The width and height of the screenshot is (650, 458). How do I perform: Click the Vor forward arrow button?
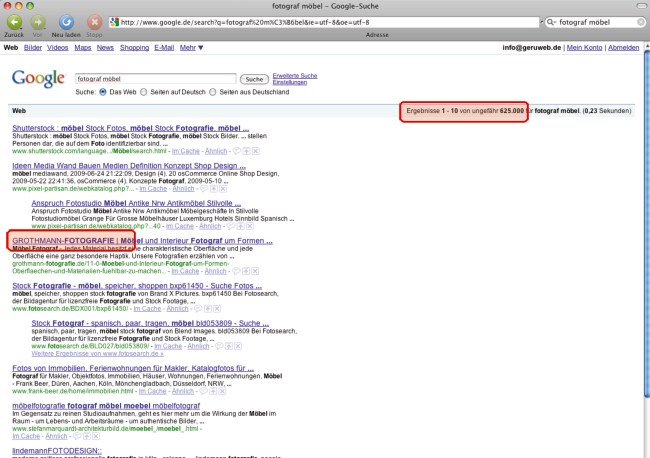point(38,22)
